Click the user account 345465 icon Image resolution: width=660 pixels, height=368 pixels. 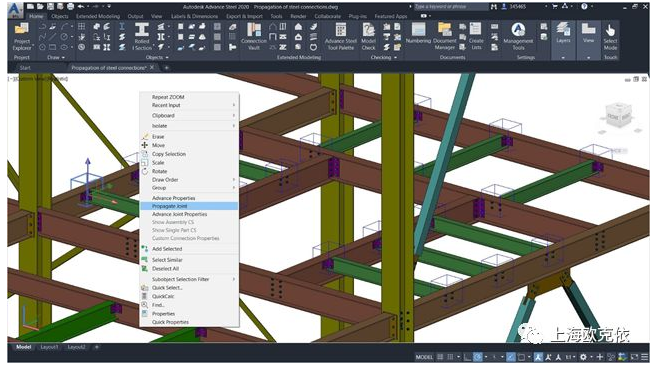point(504,7)
